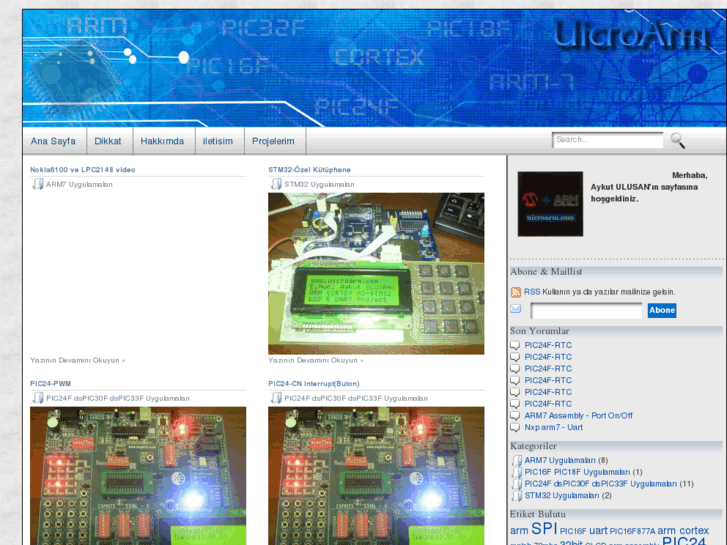The image size is (727, 545).
Task: Click the UicroArm header logo
Action: tap(631, 36)
